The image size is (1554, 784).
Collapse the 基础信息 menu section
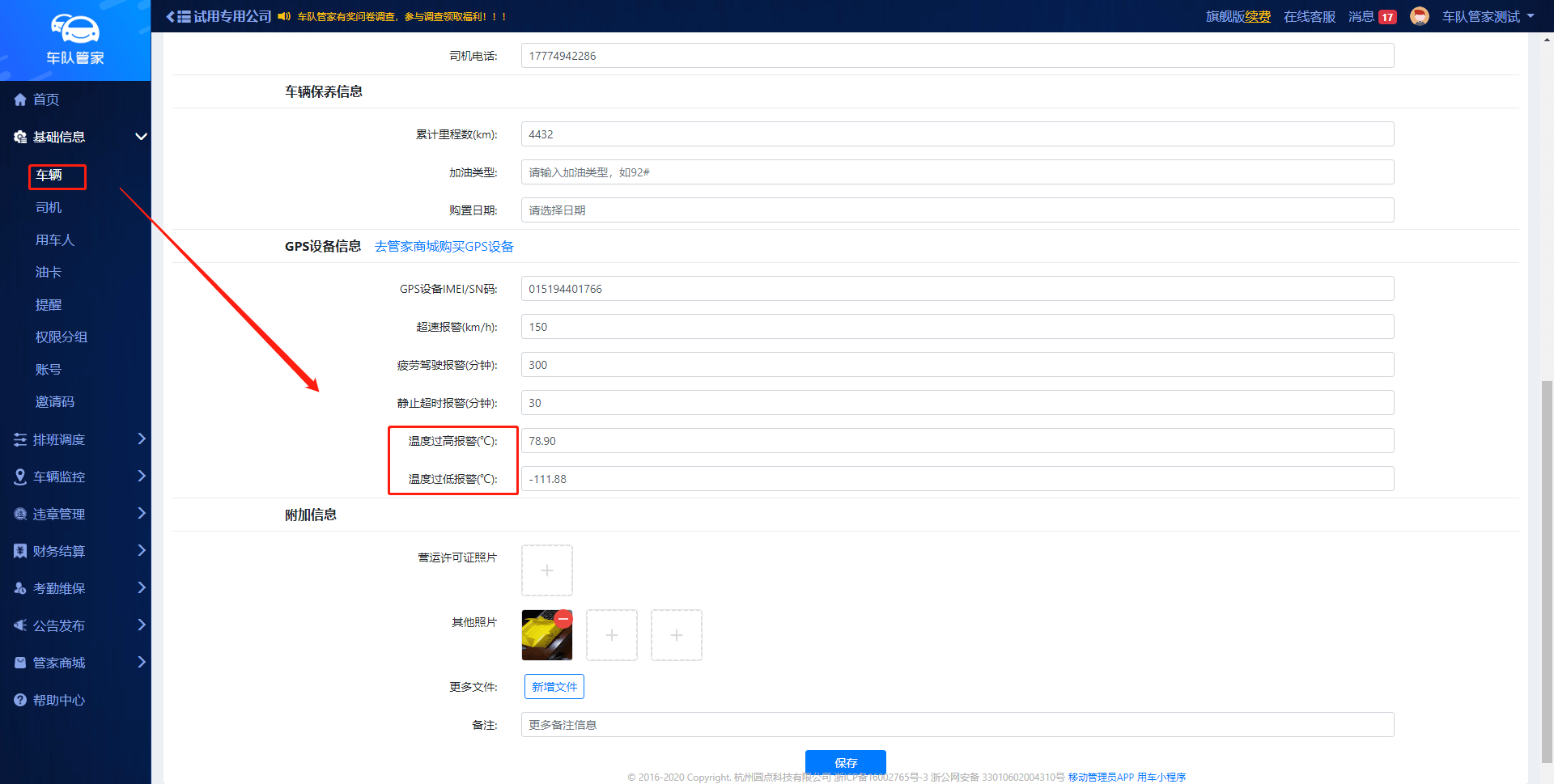click(141, 137)
